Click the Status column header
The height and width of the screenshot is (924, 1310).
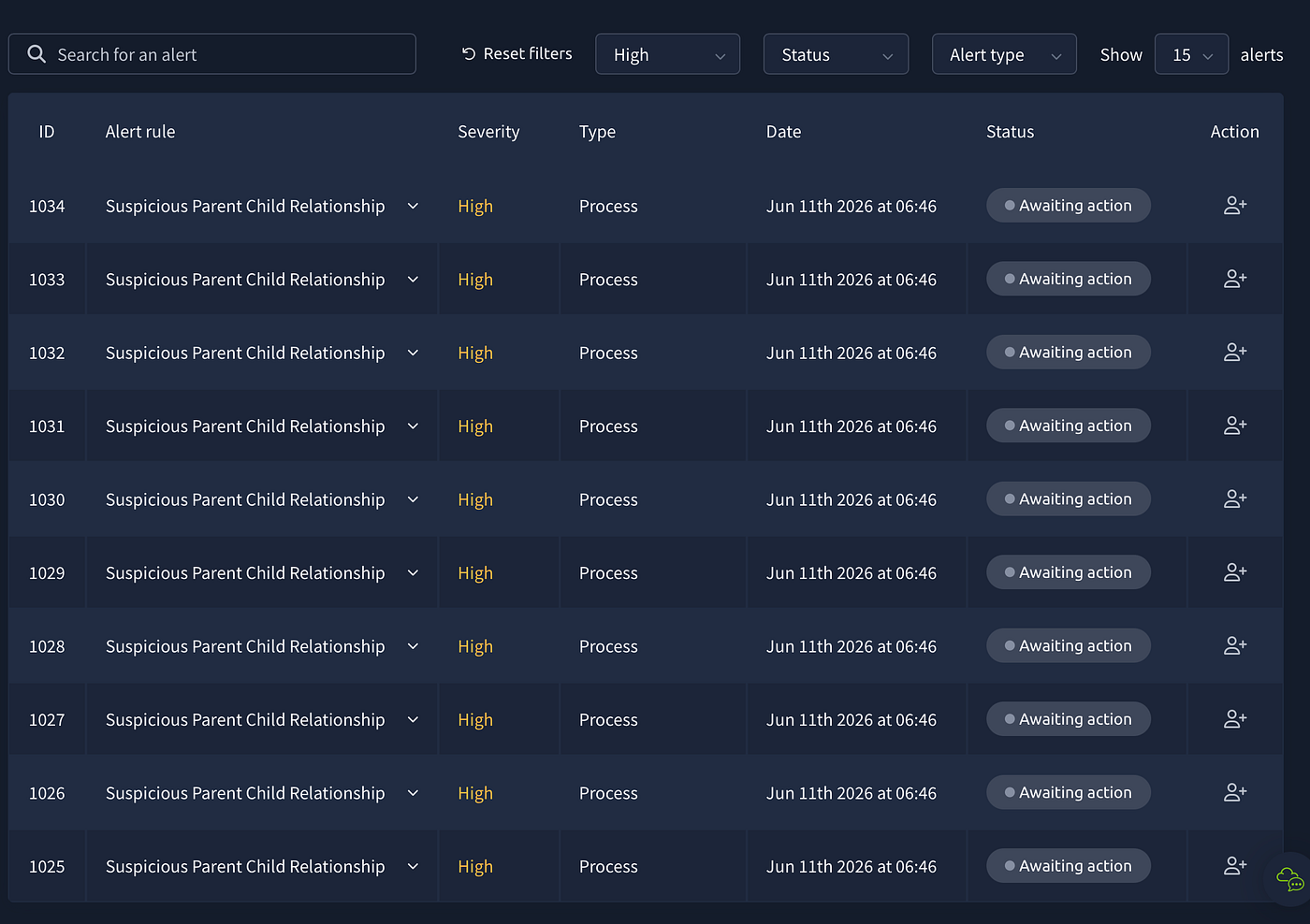[1010, 132]
